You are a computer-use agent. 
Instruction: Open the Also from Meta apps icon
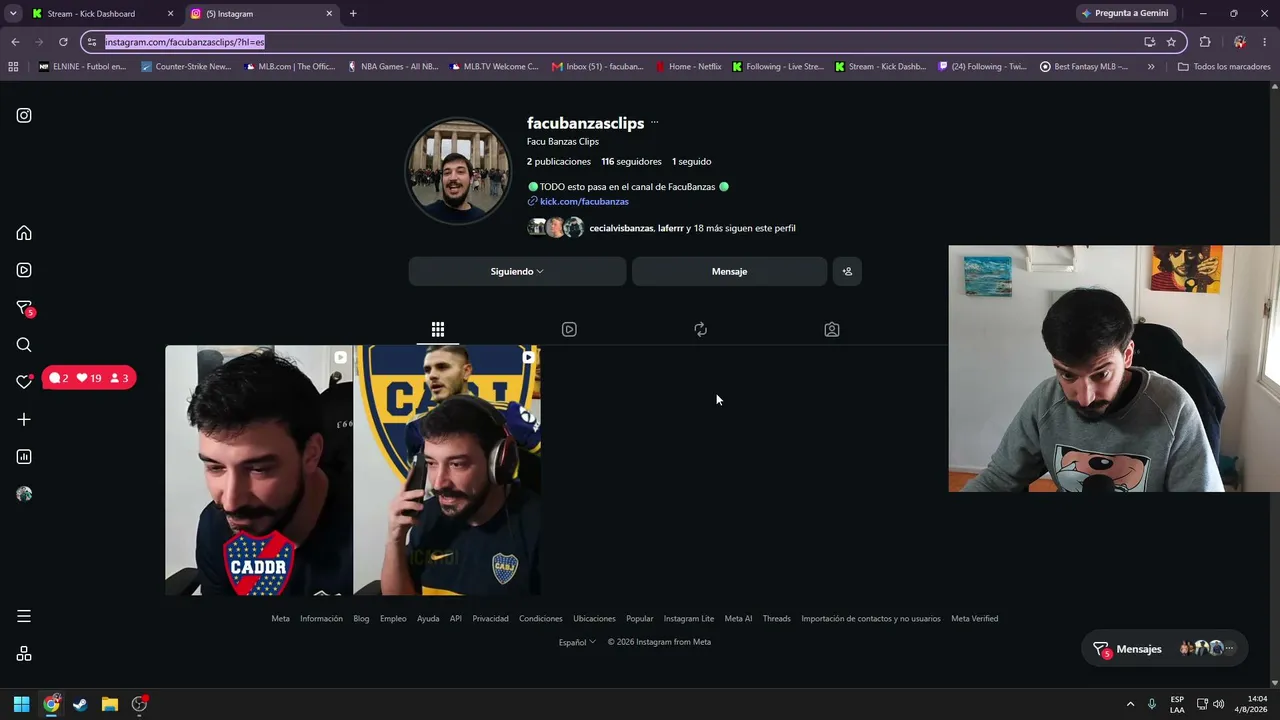24,654
